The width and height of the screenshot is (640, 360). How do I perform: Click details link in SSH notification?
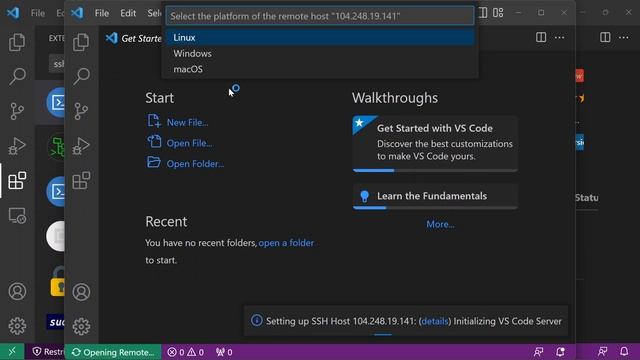[434, 321]
